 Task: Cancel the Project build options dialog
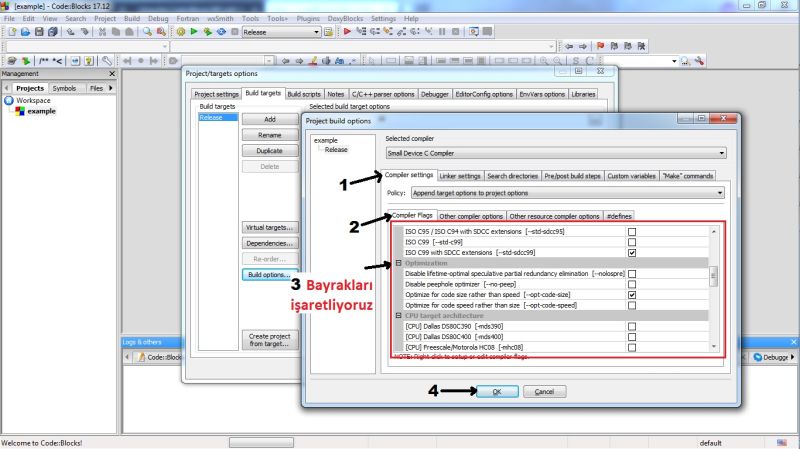(544, 391)
